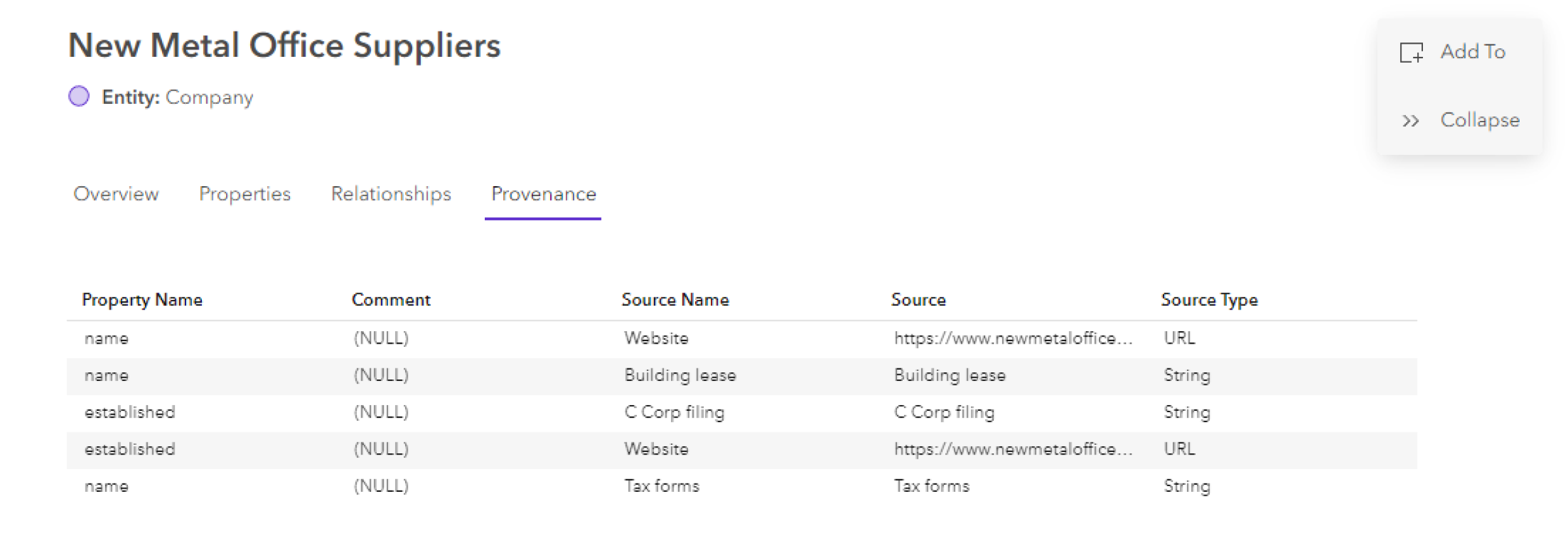Click the Collapse double-chevron icon
This screenshot has height=552, width=1568.
(x=1411, y=121)
